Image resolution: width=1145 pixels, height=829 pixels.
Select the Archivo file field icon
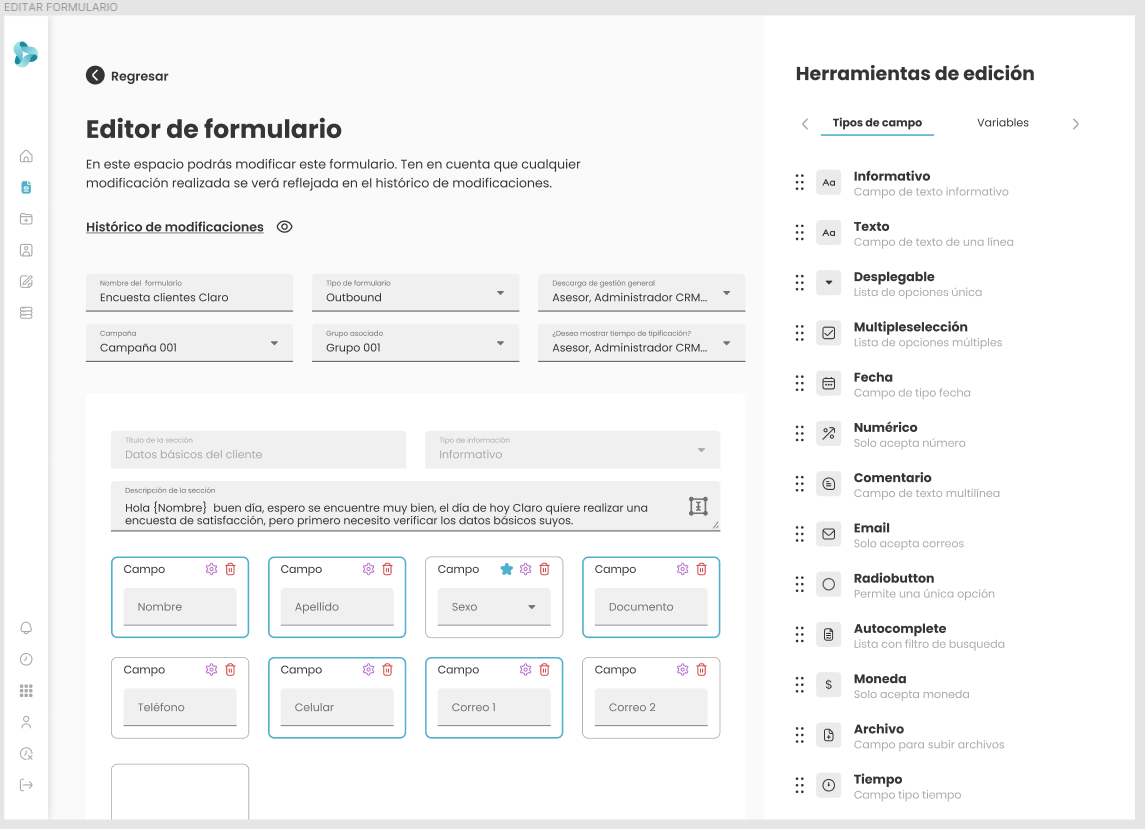[829, 736]
